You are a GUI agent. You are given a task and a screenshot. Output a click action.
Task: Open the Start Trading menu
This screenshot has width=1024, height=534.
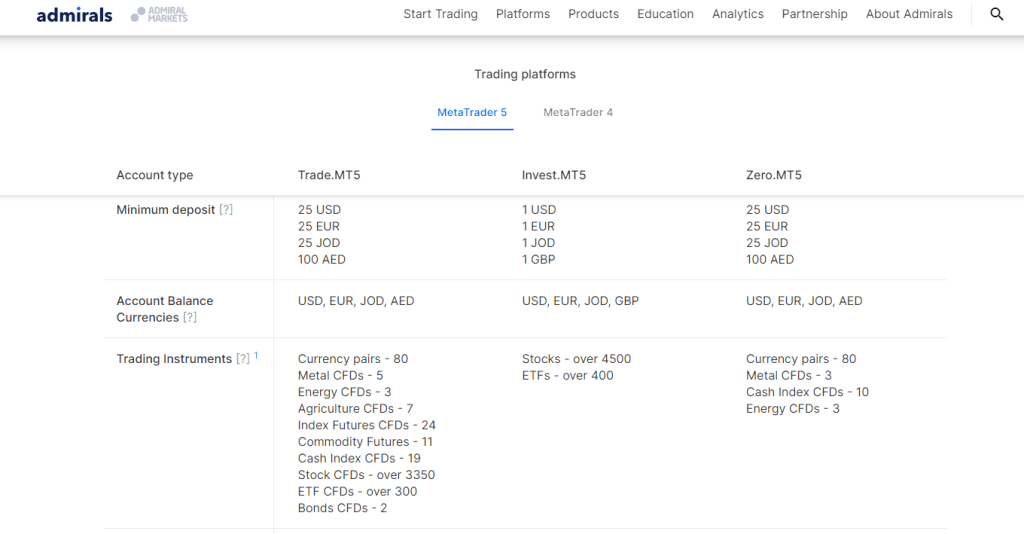coord(440,14)
